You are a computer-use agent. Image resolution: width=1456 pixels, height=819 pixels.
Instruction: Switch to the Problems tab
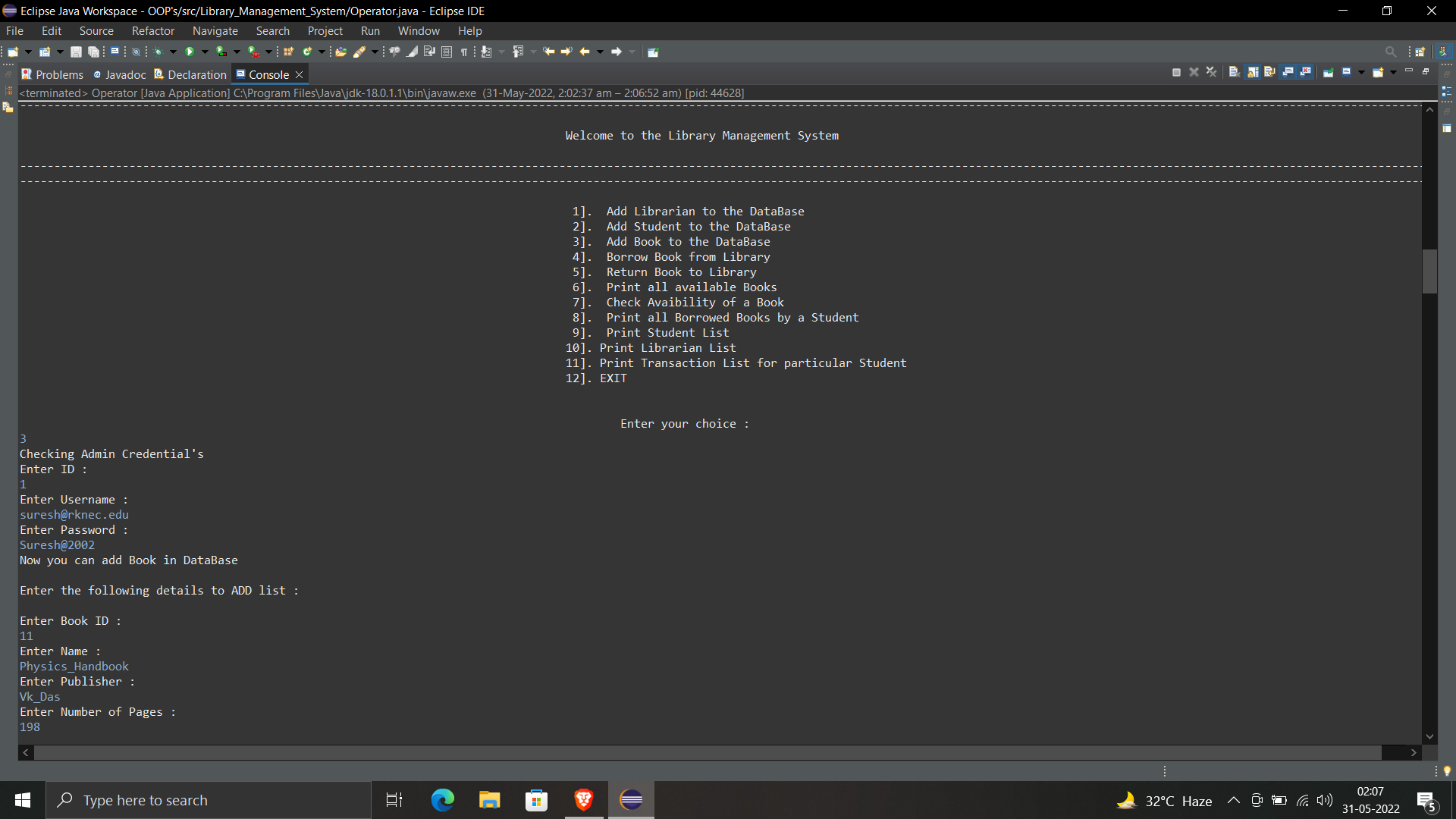coord(52,74)
